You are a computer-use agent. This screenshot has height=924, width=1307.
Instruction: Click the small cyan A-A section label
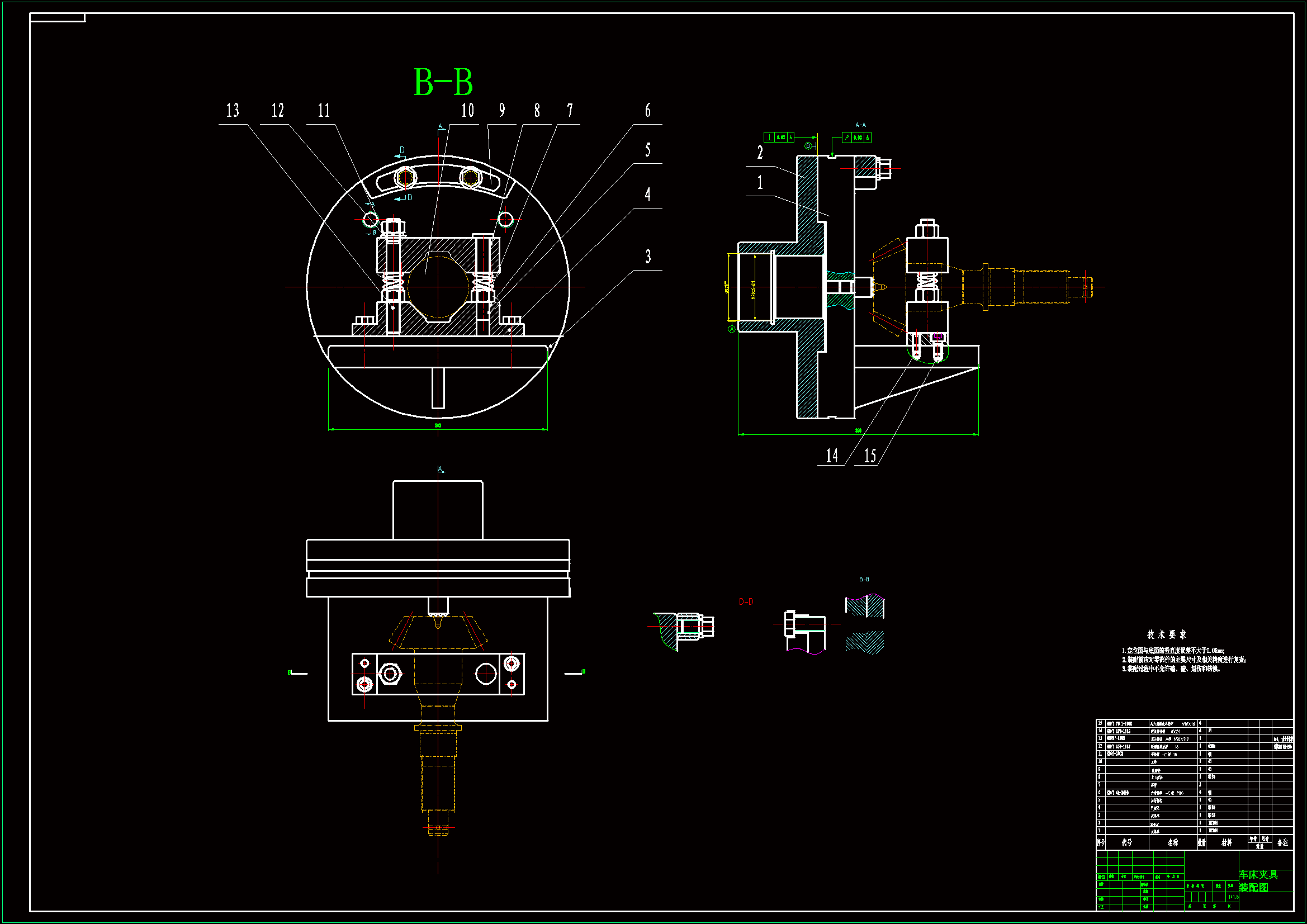(860, 125)
